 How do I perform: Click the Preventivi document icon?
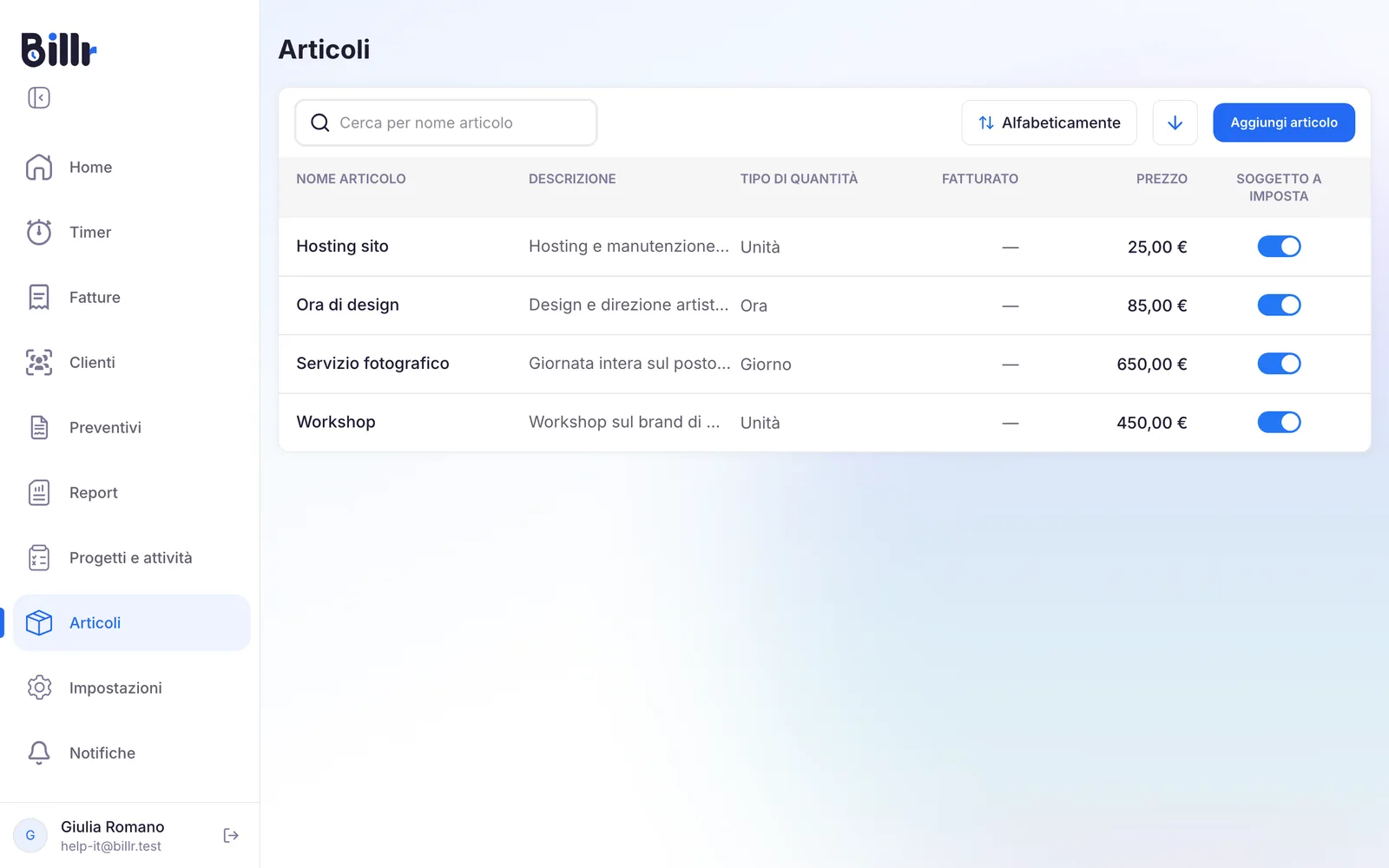point(39,427)
